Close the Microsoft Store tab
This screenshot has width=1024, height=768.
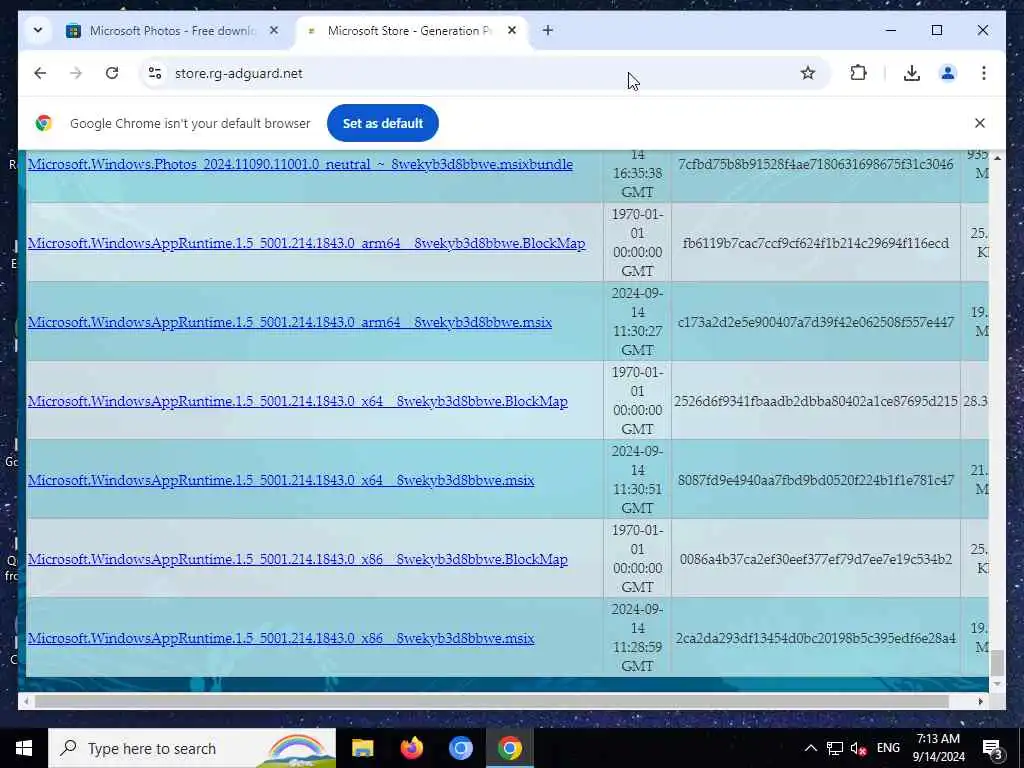click(x=512, y=30)
